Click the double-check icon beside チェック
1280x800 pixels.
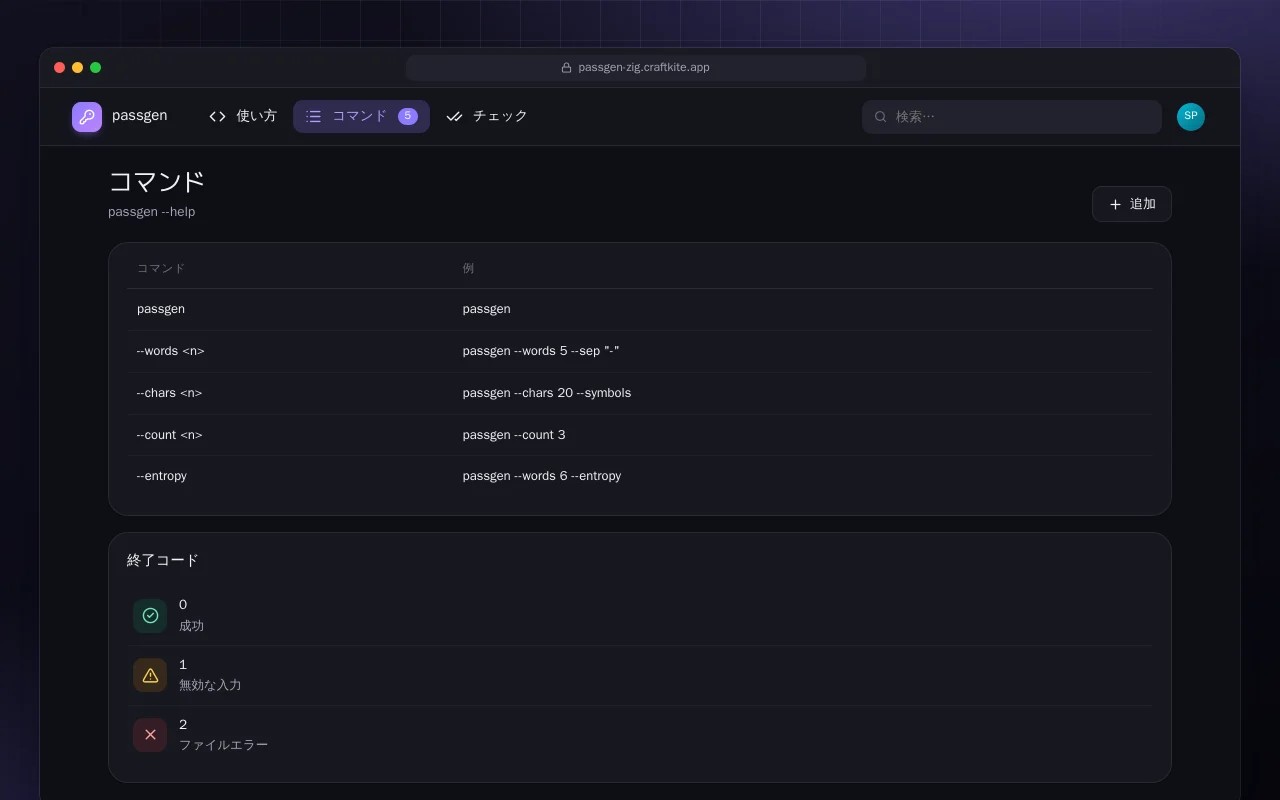pos(454,117)
